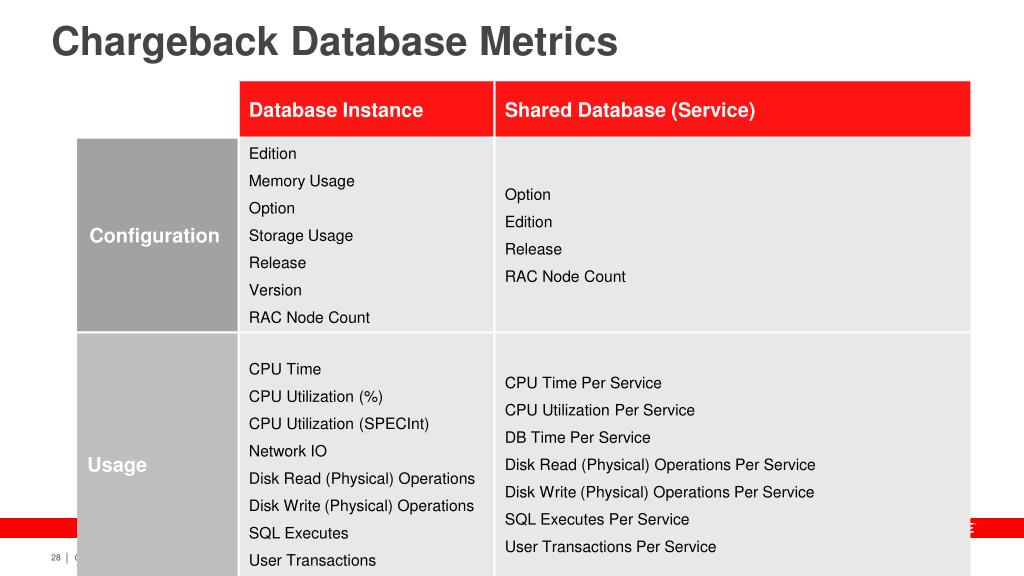This screenshot has width=1024, height=576.
Task: Click the Configuration row label
Action: (x=154, y=236)
